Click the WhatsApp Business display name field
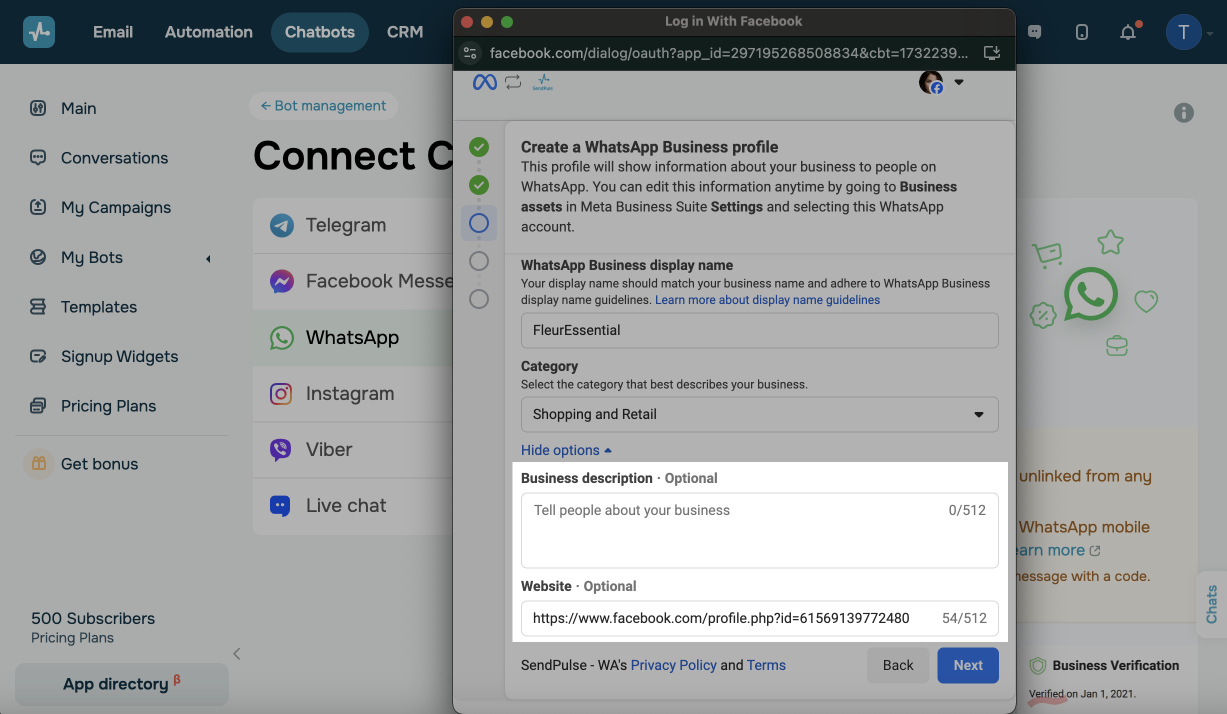1227x714 pixels. point(759,330)
